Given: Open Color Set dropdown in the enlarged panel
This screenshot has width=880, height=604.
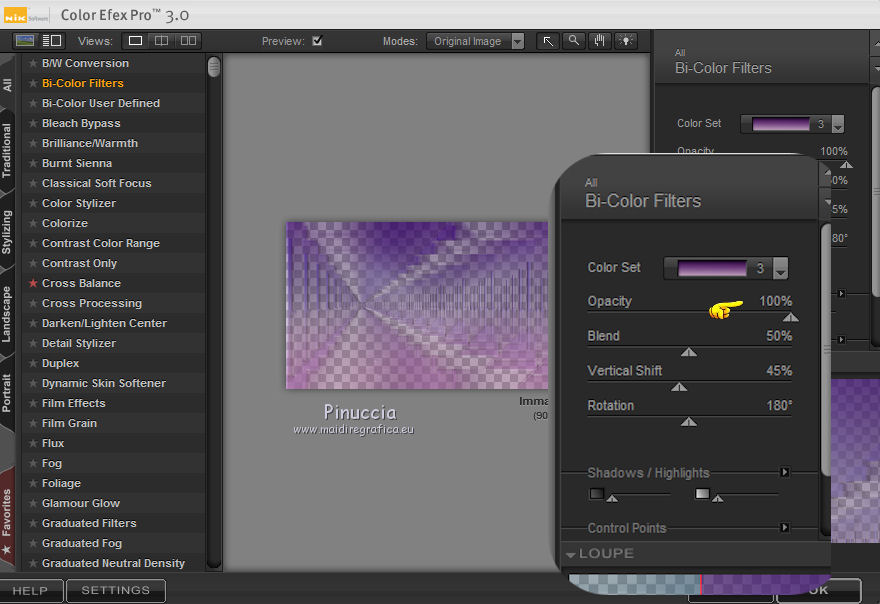Looking at the screenshot, I should [x=780, y=268].
